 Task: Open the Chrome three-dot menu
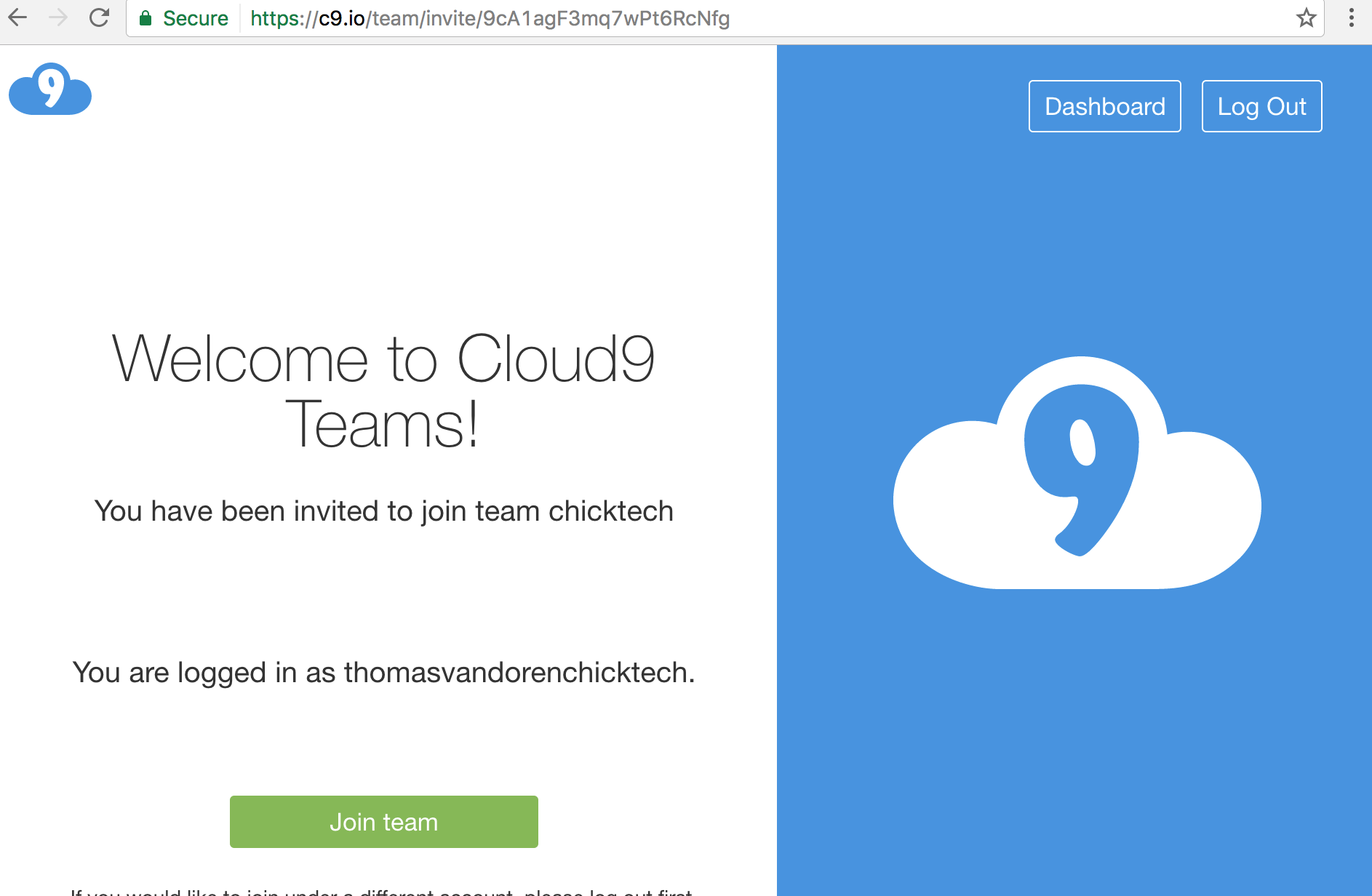(x=1351, y=17)
